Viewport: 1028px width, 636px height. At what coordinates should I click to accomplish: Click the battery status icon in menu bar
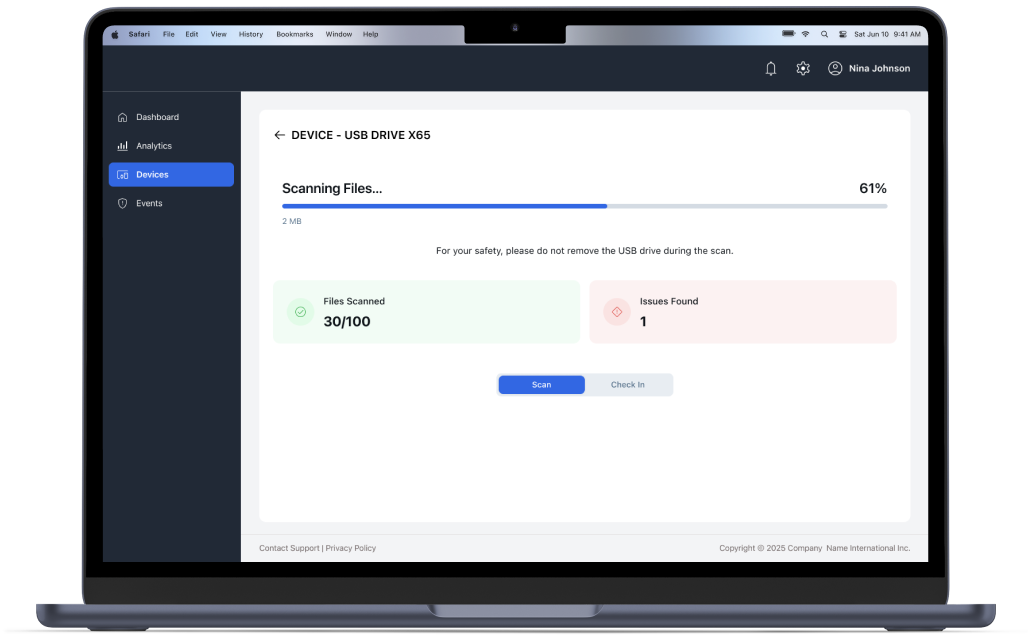[789, 33]
